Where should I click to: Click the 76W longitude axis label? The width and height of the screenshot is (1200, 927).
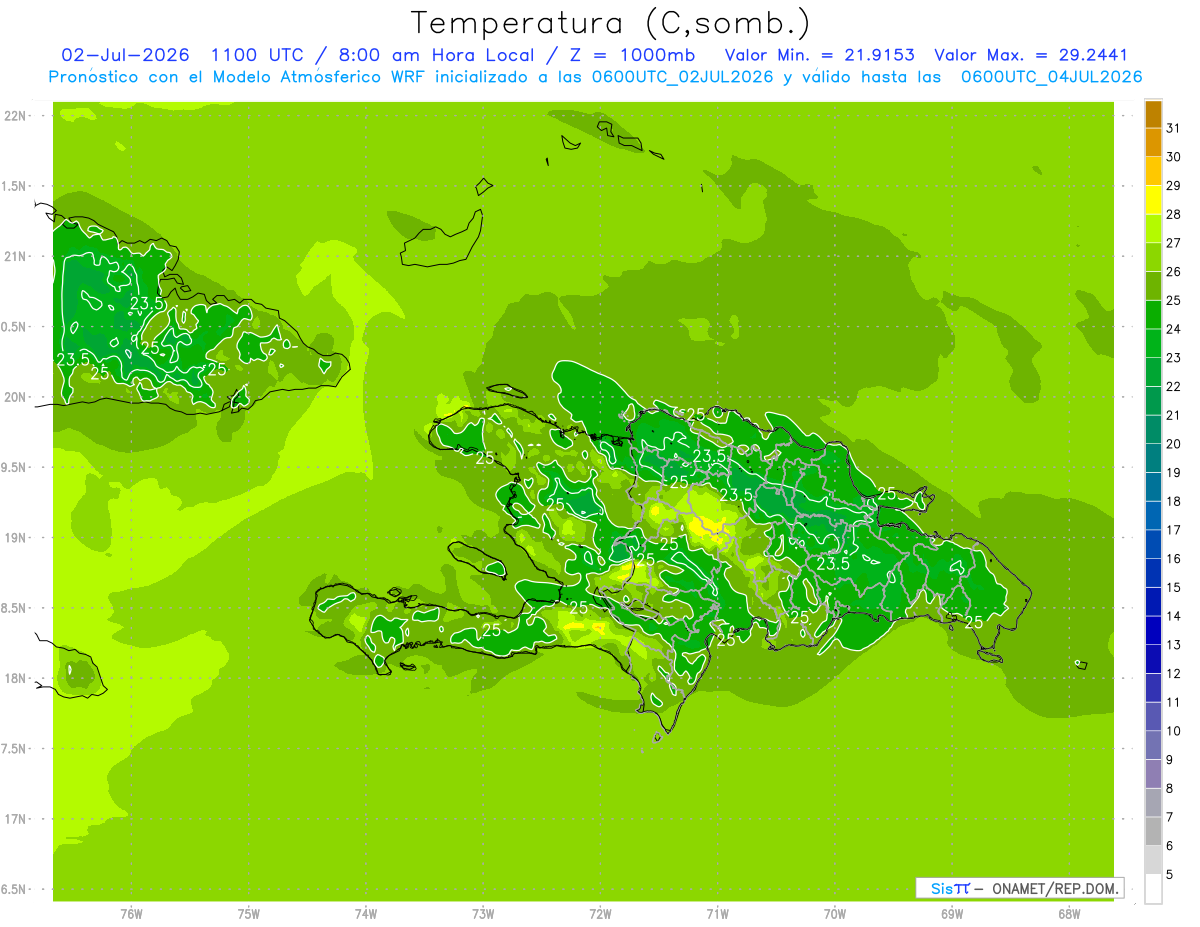tap(131, 913)
